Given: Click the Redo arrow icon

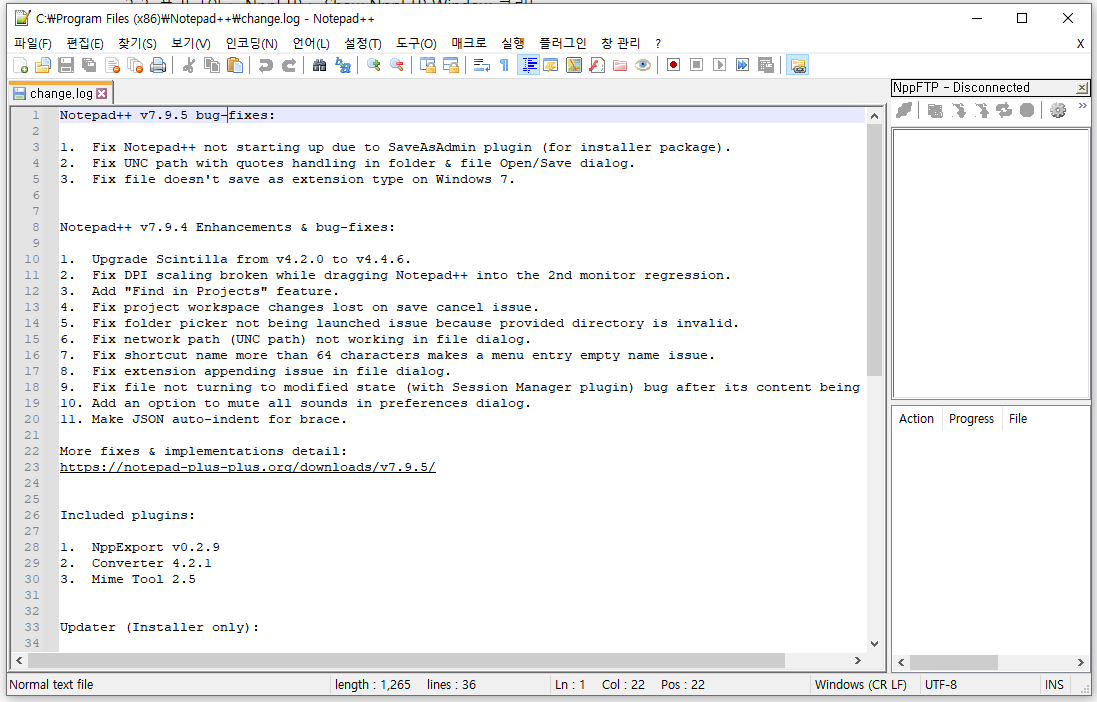Looking at the screenshot, I should tap(288, 66).
